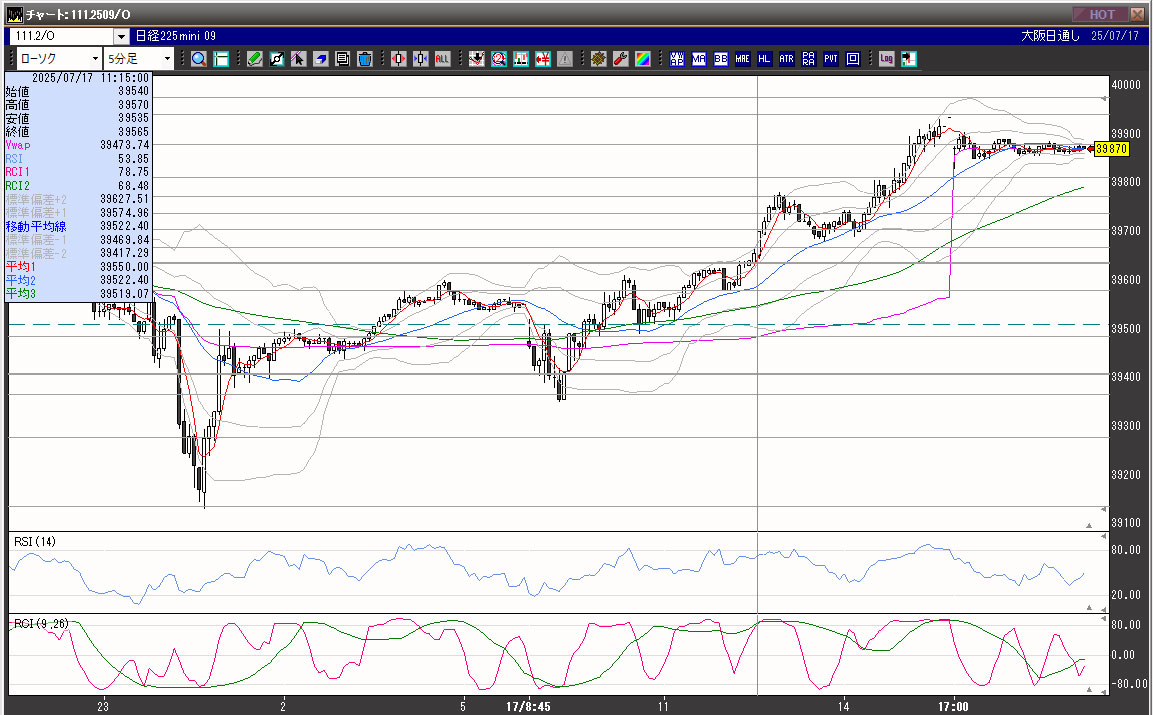Toggle the ATR indicator button

point(787,59)
